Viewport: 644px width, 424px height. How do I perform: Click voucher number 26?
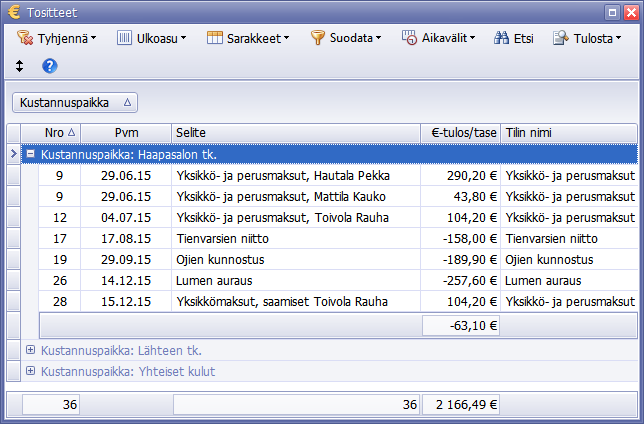click(x=60, y=280)
